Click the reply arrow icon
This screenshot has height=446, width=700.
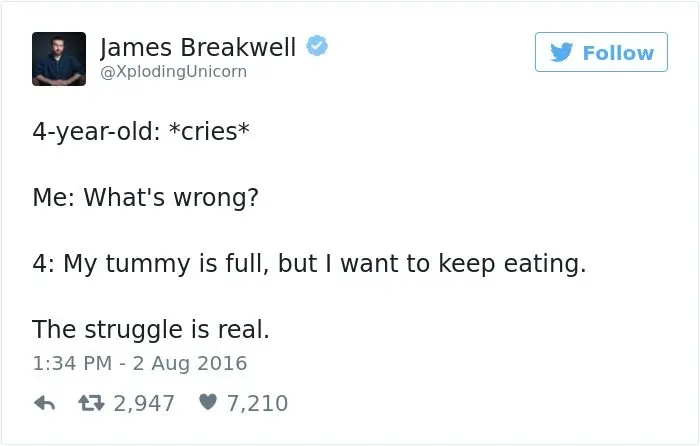click(42, 403)
